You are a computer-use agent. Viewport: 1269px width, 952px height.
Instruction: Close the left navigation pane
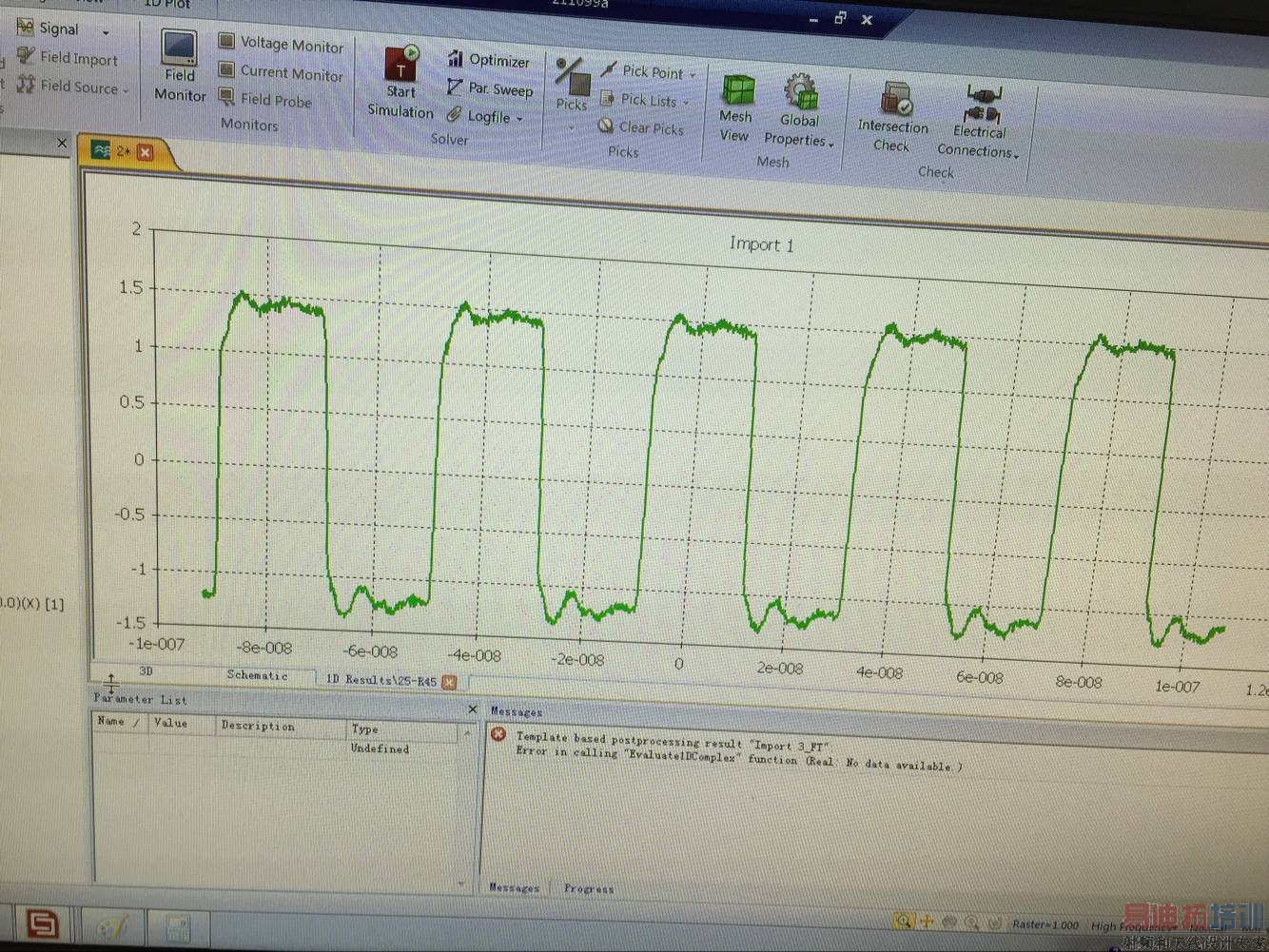(62, 143)
